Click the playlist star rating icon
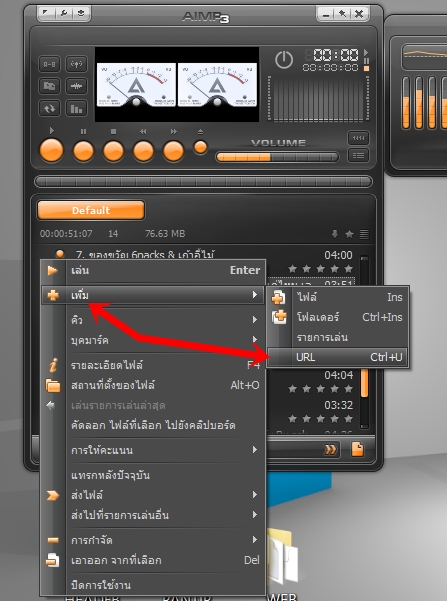This screenshot has height=601, width=447. pyautogui.click(x=349, y=233)
